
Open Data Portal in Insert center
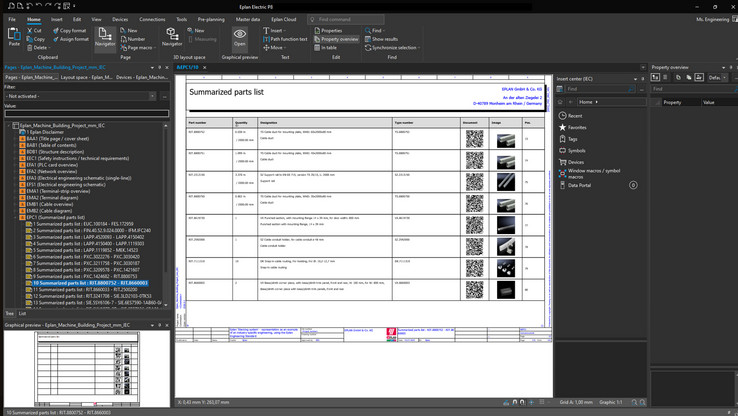(579, 185)
